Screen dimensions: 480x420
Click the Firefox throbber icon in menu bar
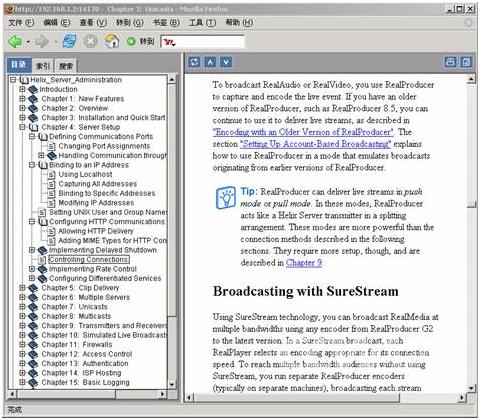tap(468, 23)
